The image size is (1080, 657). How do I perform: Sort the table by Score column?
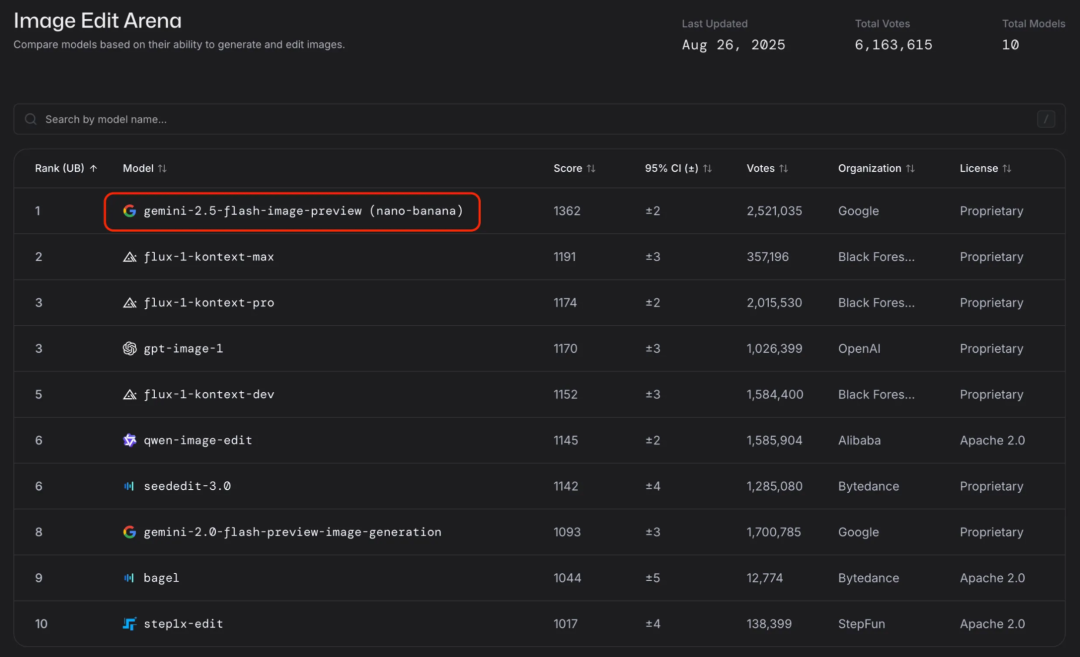574,169
